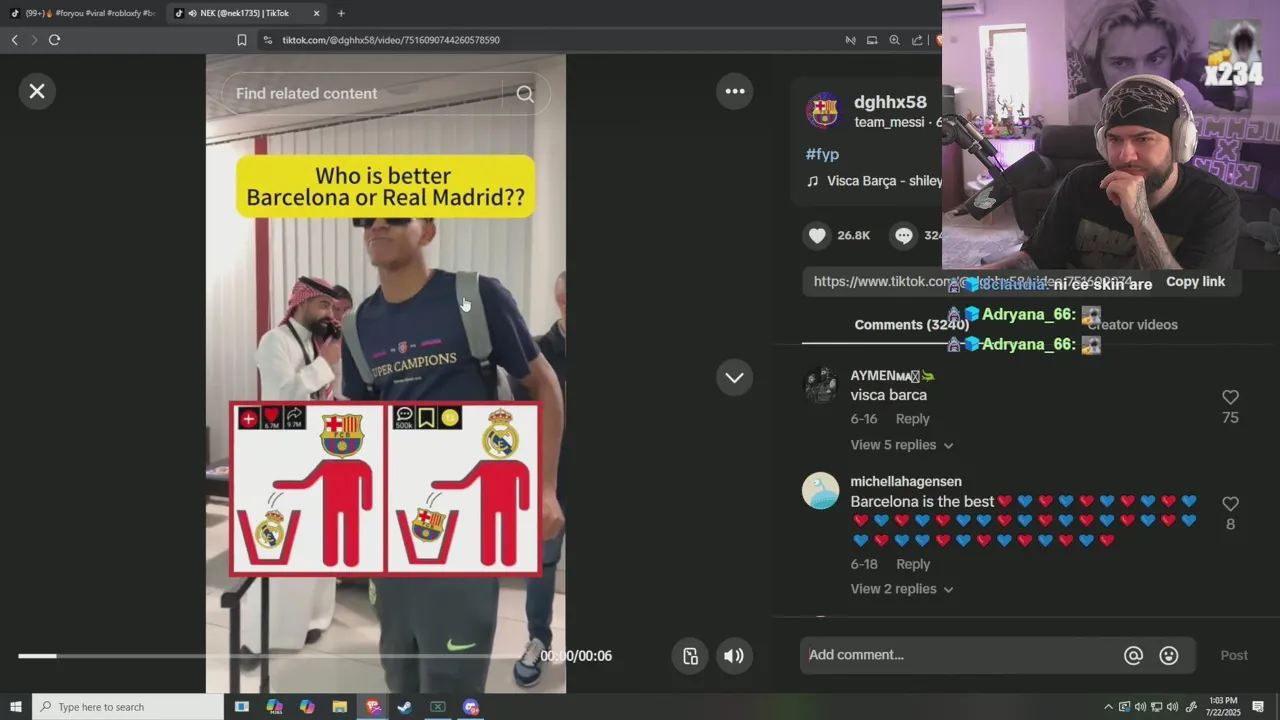Image resolution: width=1280 pixels, height=720 pixels.
Task: Open site info icon left of URL
Action: [x=267, y=40]
